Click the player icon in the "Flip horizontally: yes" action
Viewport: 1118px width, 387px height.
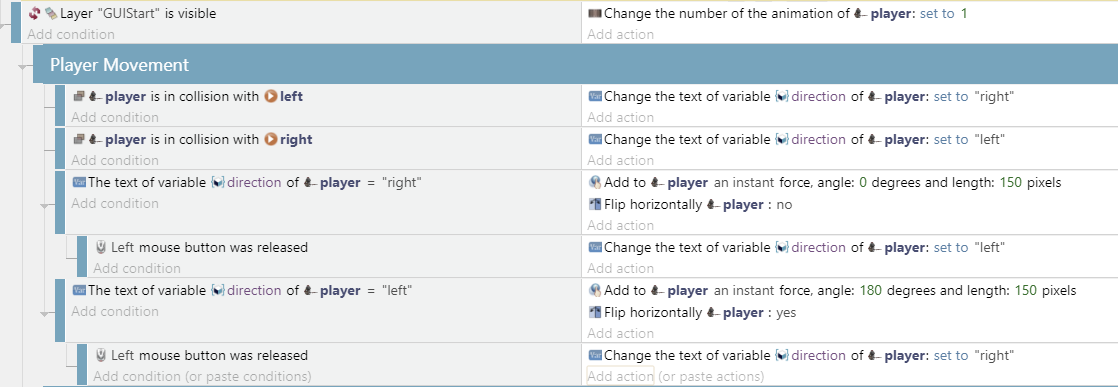[714, 312]
